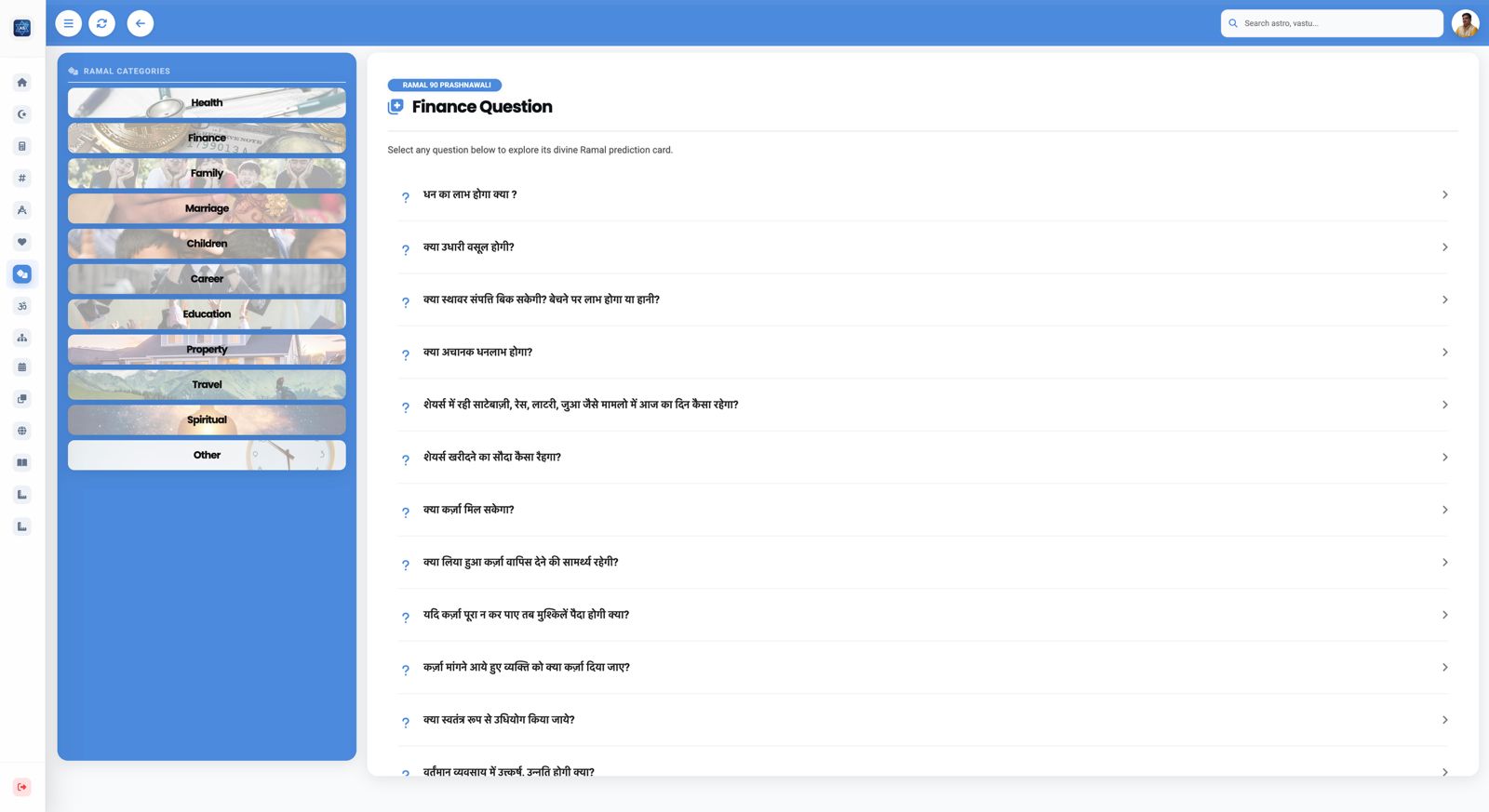Click the upper L-shaped sidebar icon
The width and height of the screenshot is (1489, 812).
tap(22, 495)
